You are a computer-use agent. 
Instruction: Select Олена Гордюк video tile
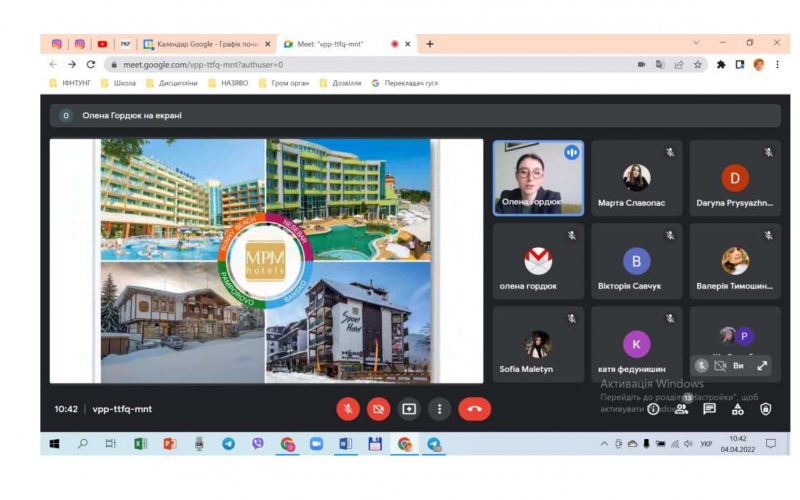tap(538, 178)
